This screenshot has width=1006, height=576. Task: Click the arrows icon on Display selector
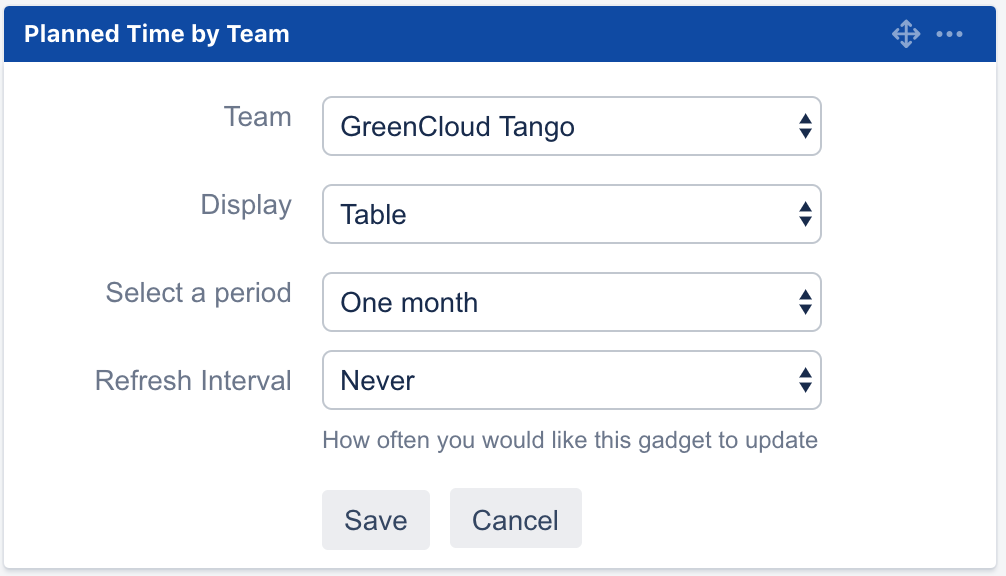click(x=804, y=214)
